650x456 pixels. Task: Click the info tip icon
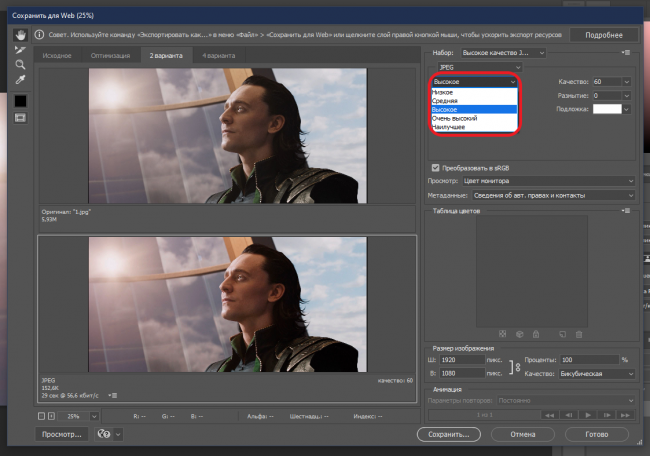point(39,35)
